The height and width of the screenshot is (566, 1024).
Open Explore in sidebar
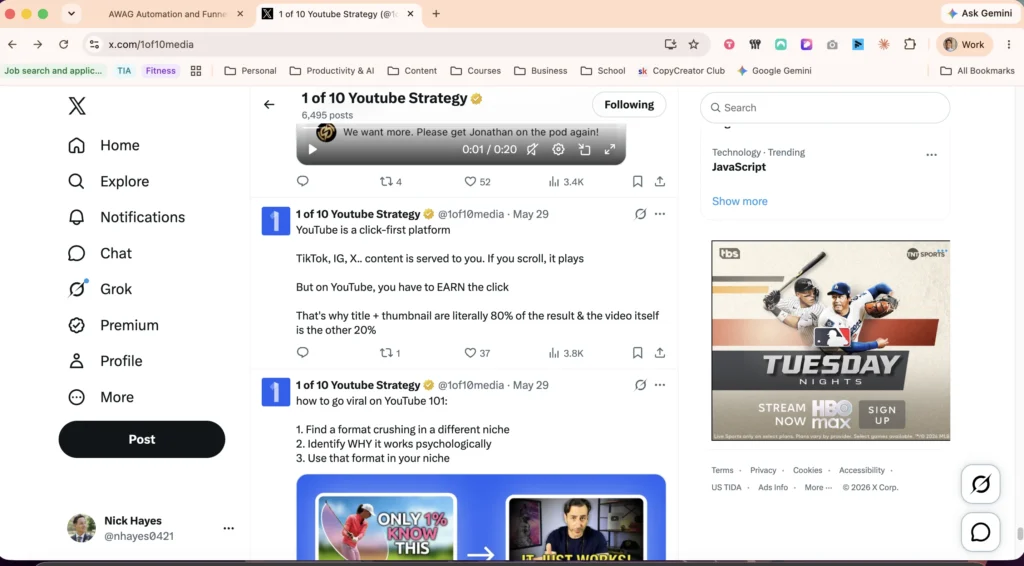click(x=108, y=181)
